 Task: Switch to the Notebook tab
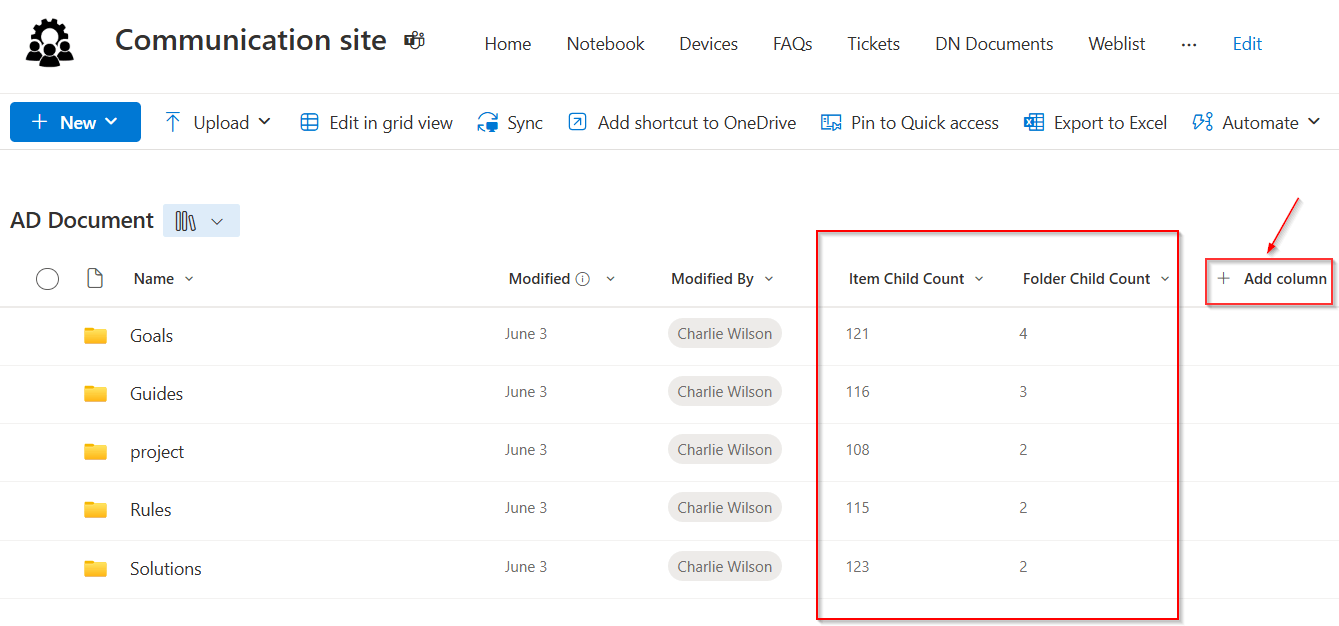coord(605,44)
